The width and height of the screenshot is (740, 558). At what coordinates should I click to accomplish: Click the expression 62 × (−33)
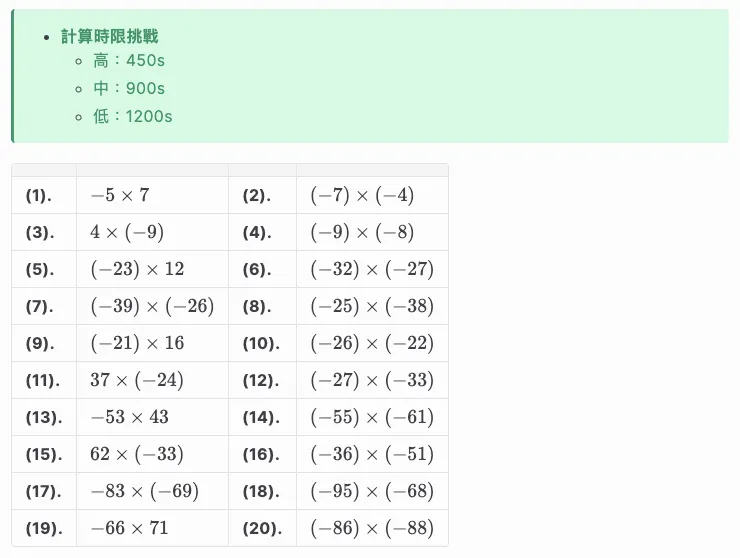coord(137,454)
